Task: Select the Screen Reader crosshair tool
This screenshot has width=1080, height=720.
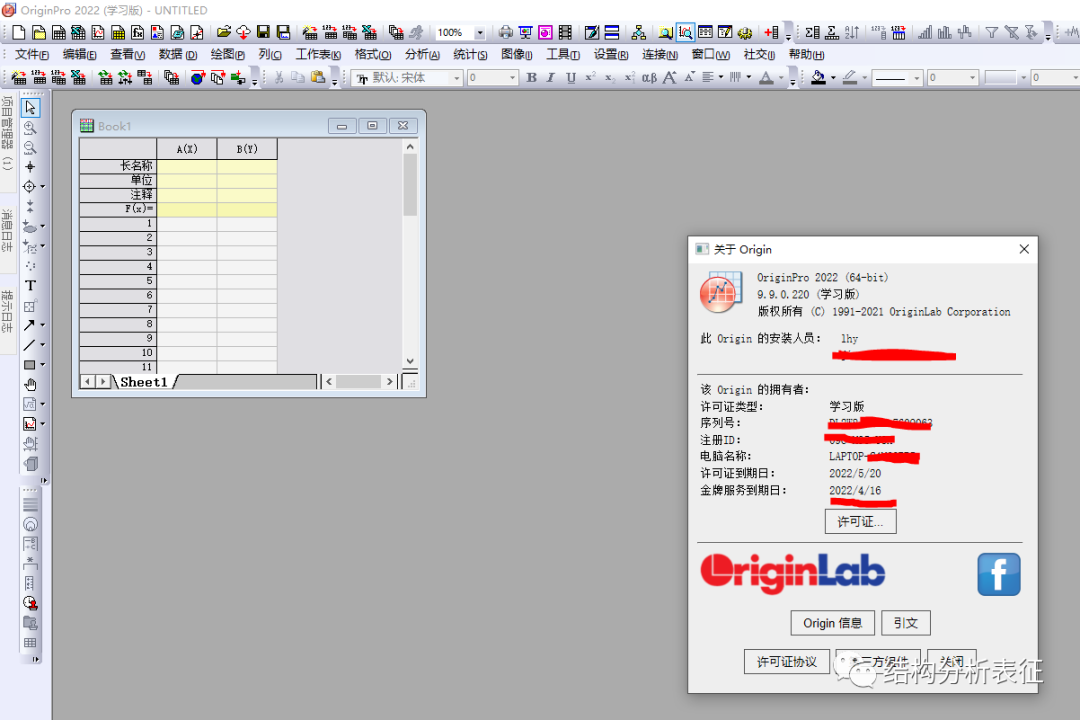Action: coord(30,167)
